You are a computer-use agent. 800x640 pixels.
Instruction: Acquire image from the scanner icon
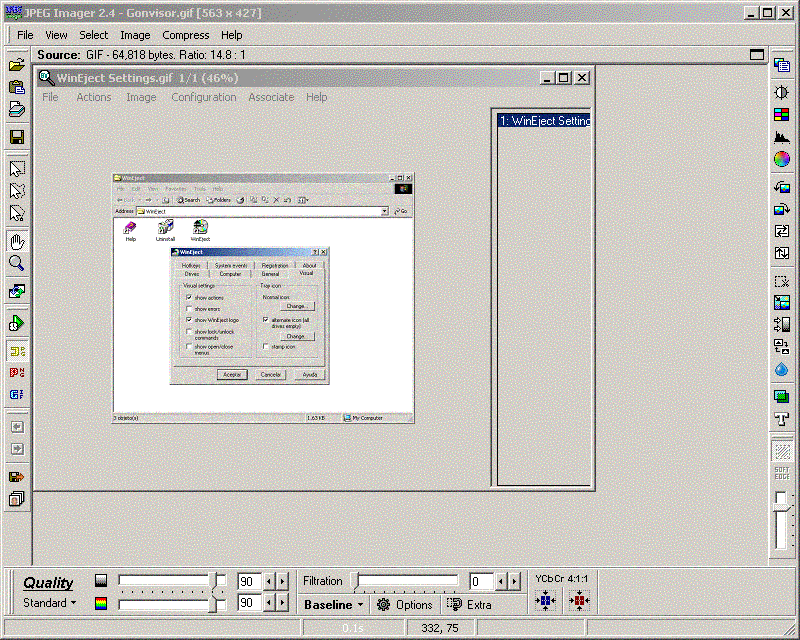[16, 109]
